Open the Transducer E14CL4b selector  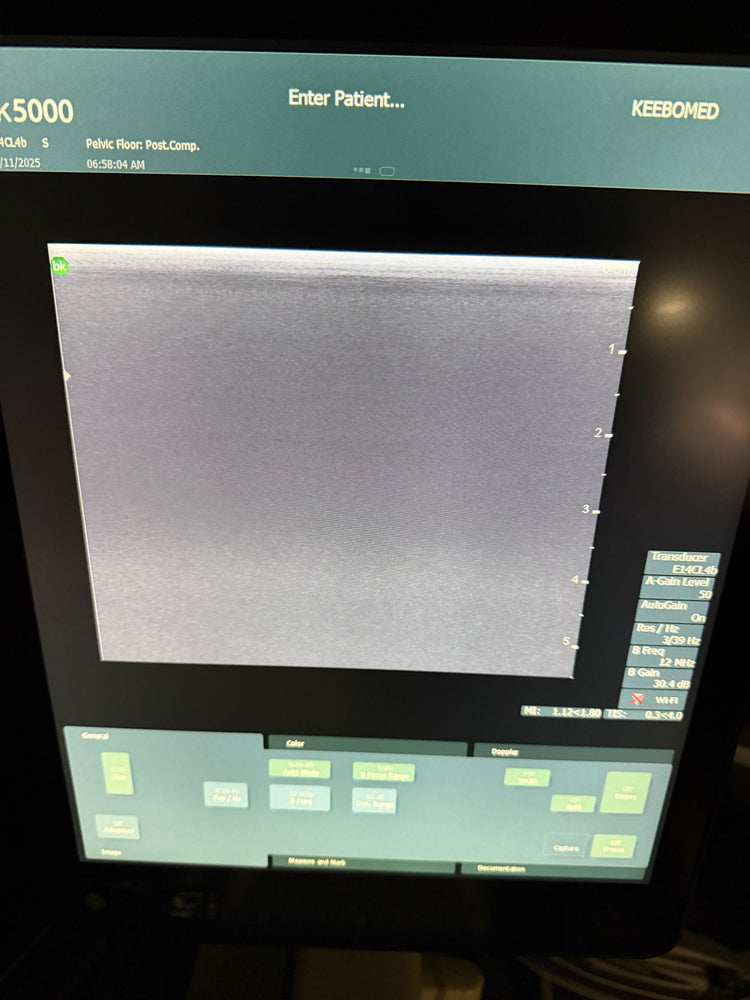678,562
